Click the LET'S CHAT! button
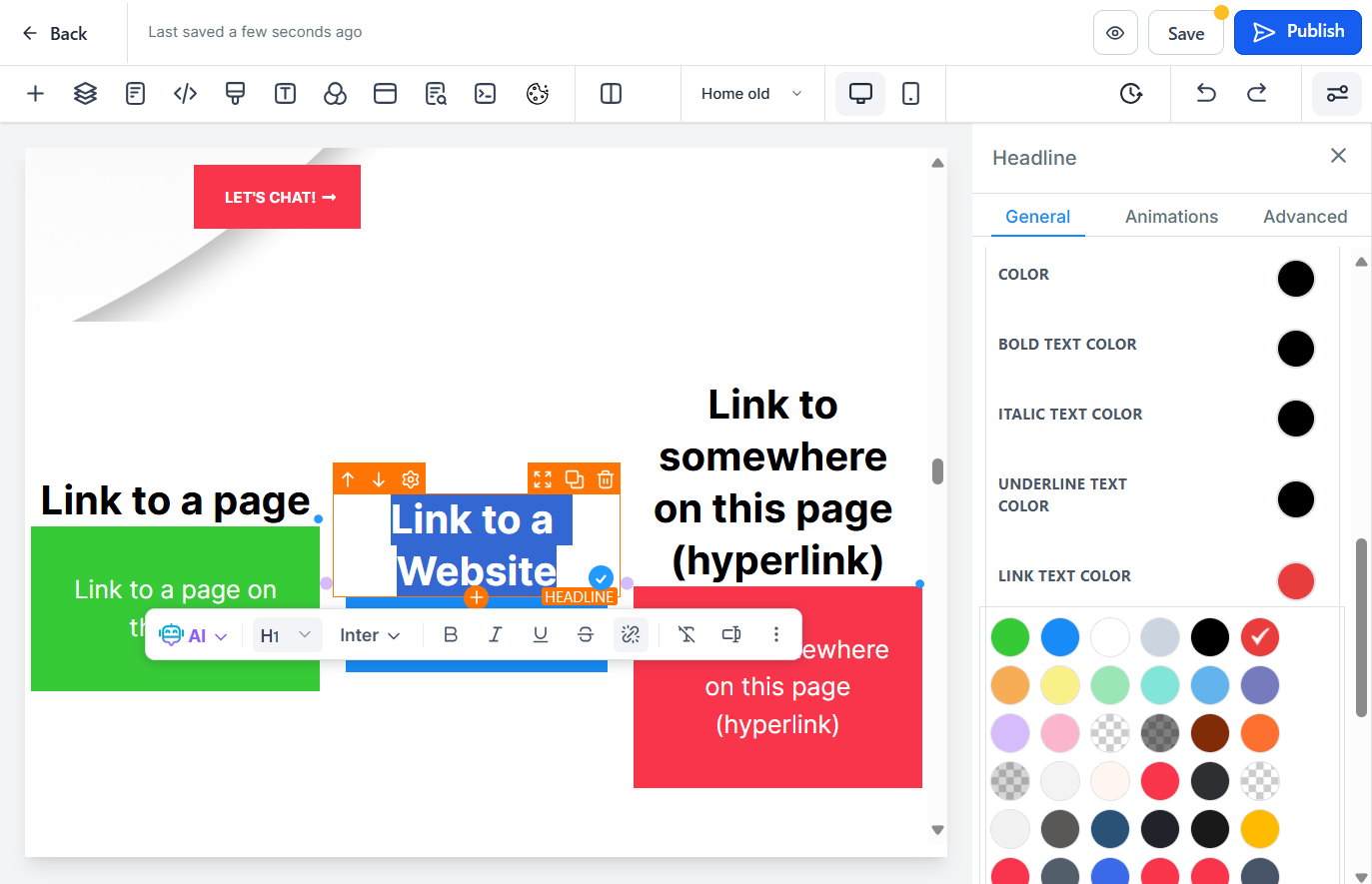Viewport: 1372px width, 884px height. coord(277,197)
